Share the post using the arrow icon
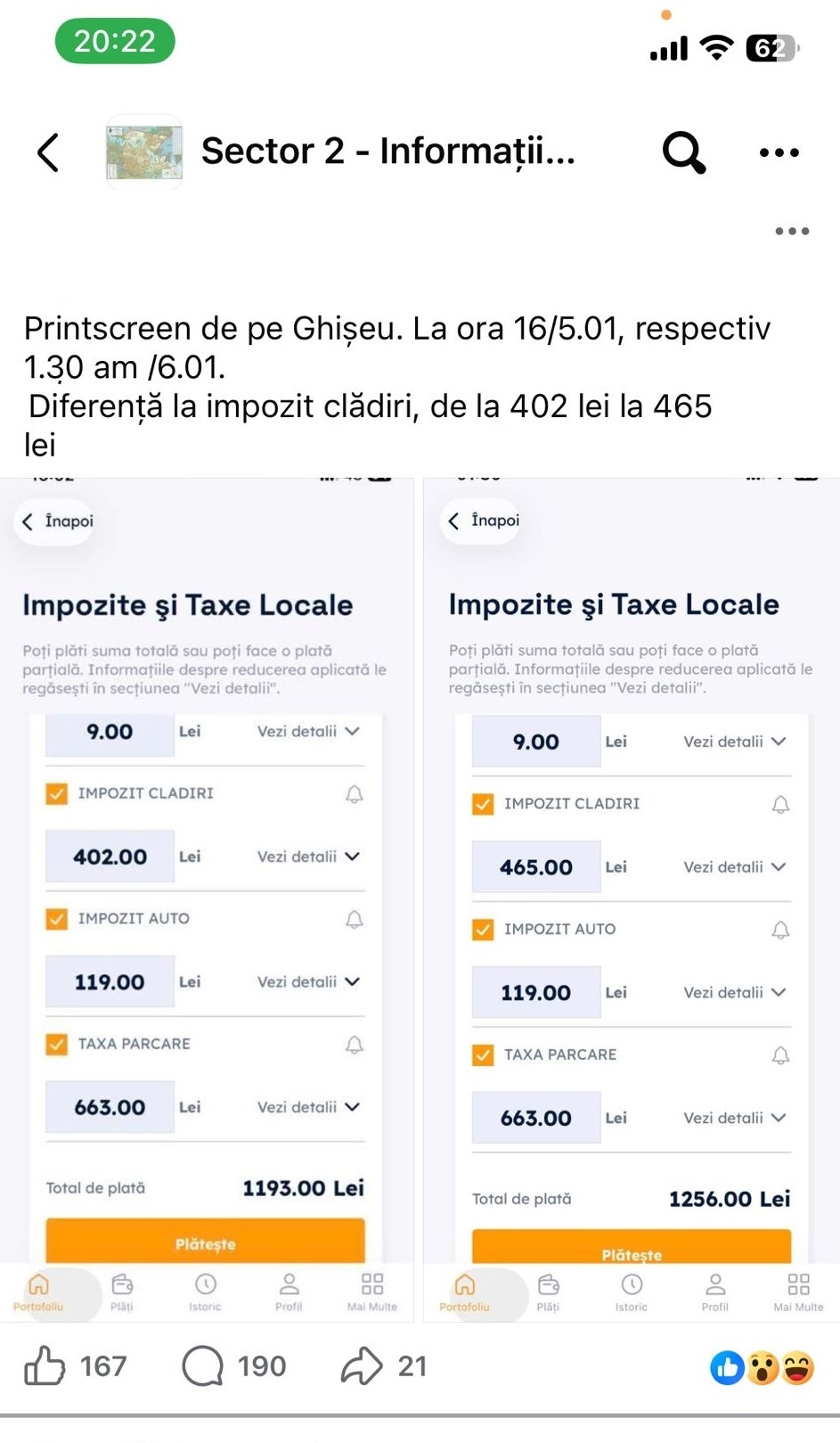The height and width of the screenshot is (1443, 840). (x=361, y=1365)
